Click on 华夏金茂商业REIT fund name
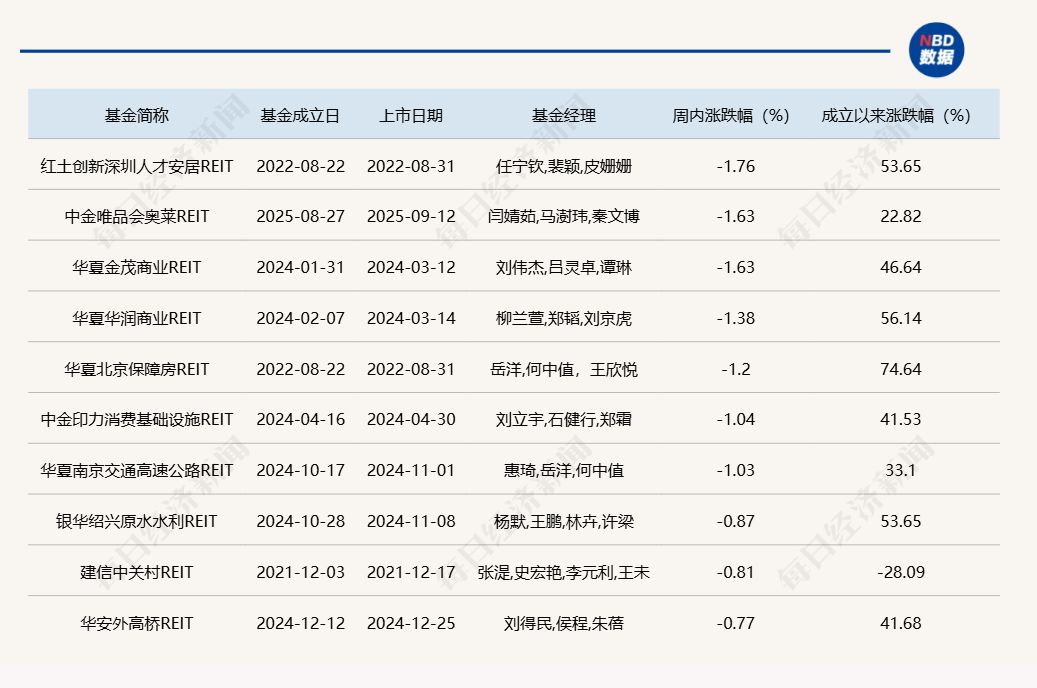1037x688 pixels. [137, 267]
